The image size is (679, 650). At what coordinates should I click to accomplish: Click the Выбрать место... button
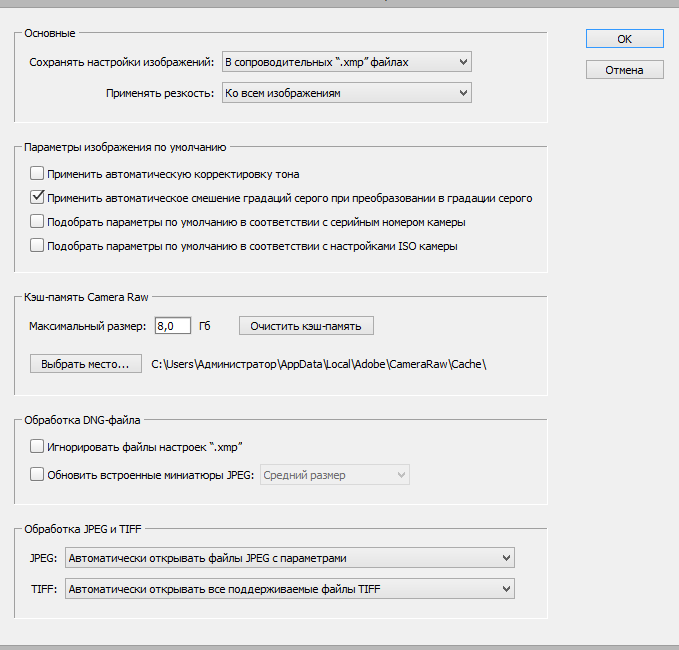[x=86, y=364]
